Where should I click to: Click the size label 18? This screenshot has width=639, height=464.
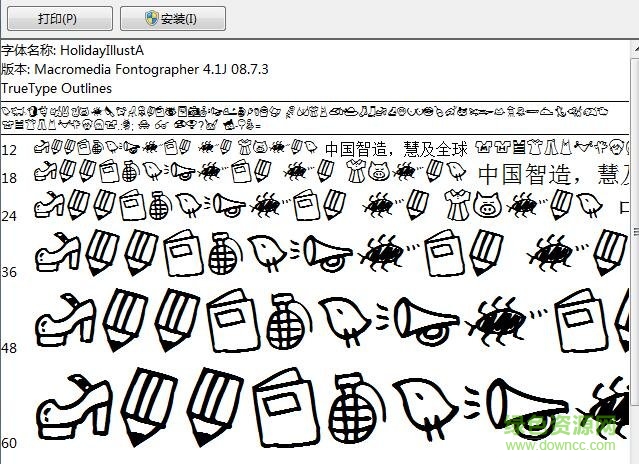tap(9, 178)
